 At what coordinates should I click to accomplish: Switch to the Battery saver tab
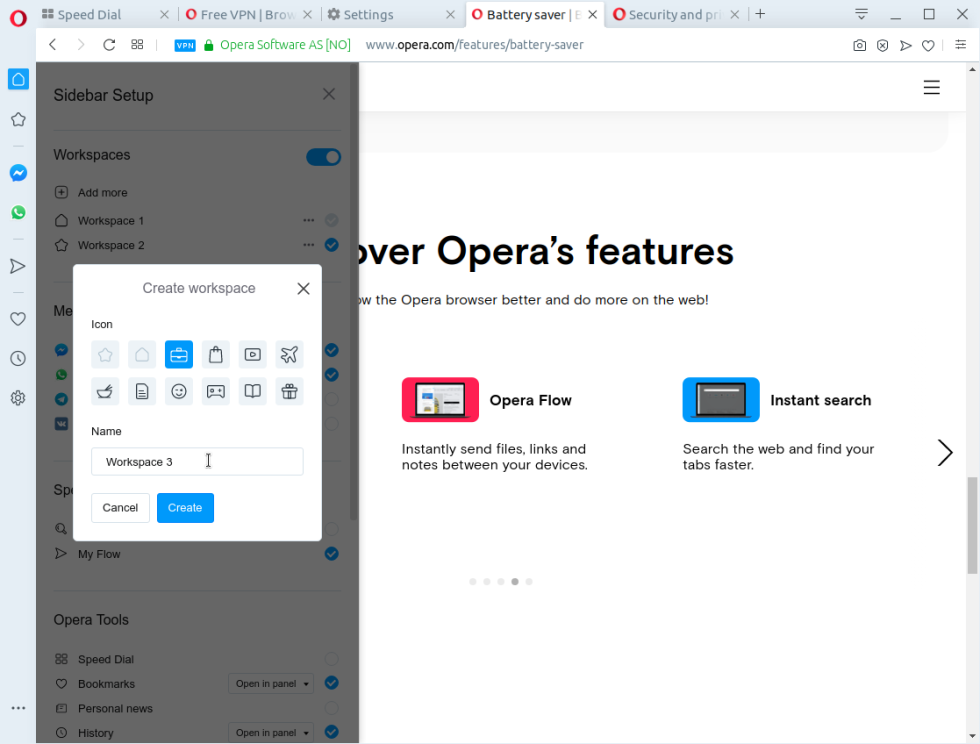(530, 15)
